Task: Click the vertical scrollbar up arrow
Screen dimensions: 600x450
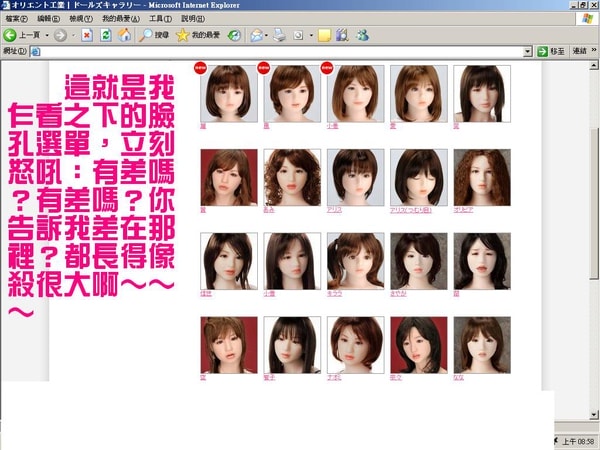Action: [593, 65]
